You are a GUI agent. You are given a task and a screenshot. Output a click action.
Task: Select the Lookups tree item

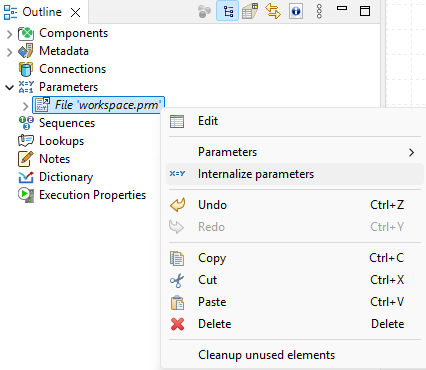pos(62,141)
